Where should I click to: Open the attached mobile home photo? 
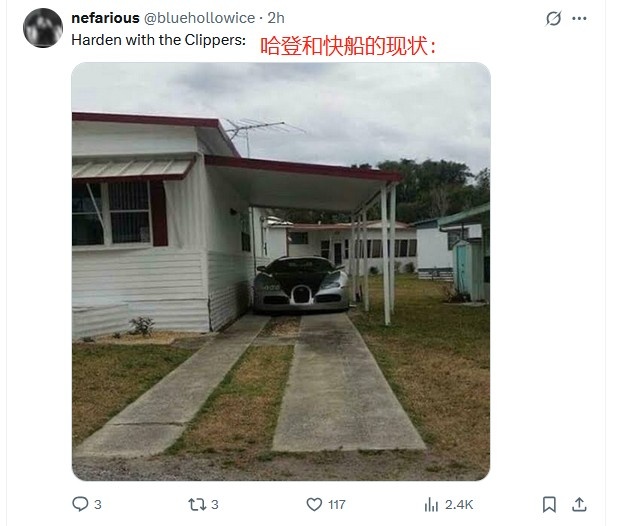tap(281, 271)
